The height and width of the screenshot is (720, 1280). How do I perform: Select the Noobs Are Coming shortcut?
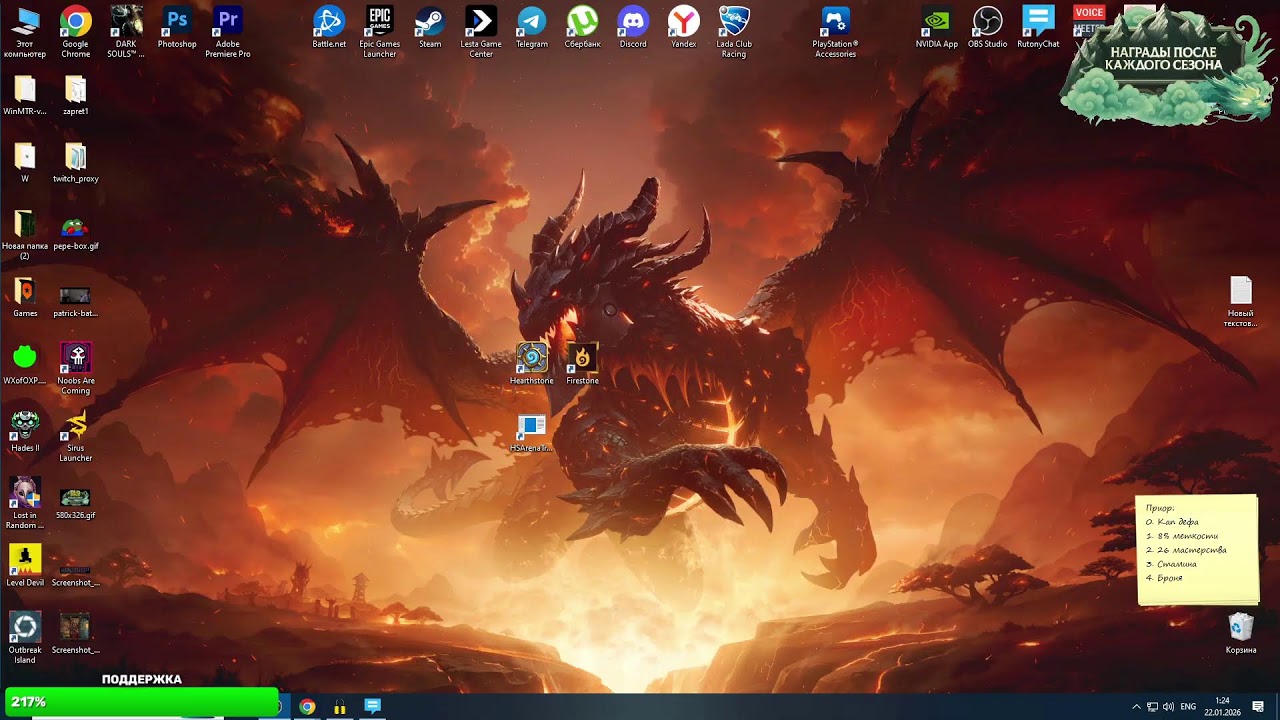(x=76, y=368)
